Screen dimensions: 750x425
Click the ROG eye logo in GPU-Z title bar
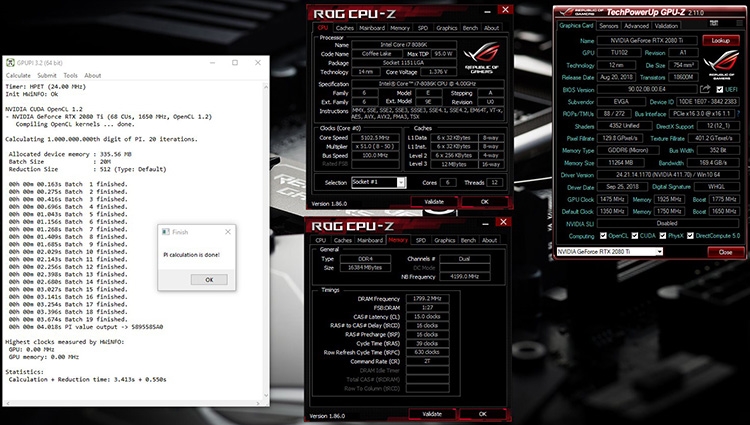567,12
